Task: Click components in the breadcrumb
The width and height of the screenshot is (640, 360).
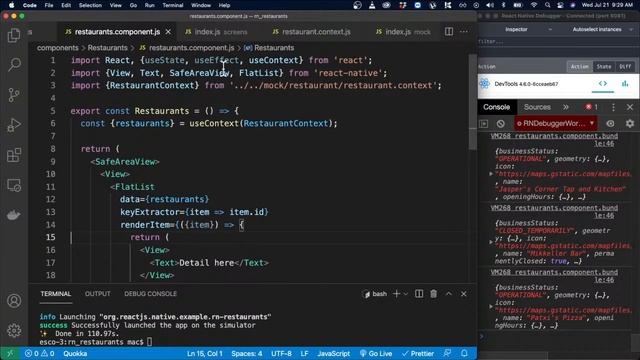Action: click(58, 48)
